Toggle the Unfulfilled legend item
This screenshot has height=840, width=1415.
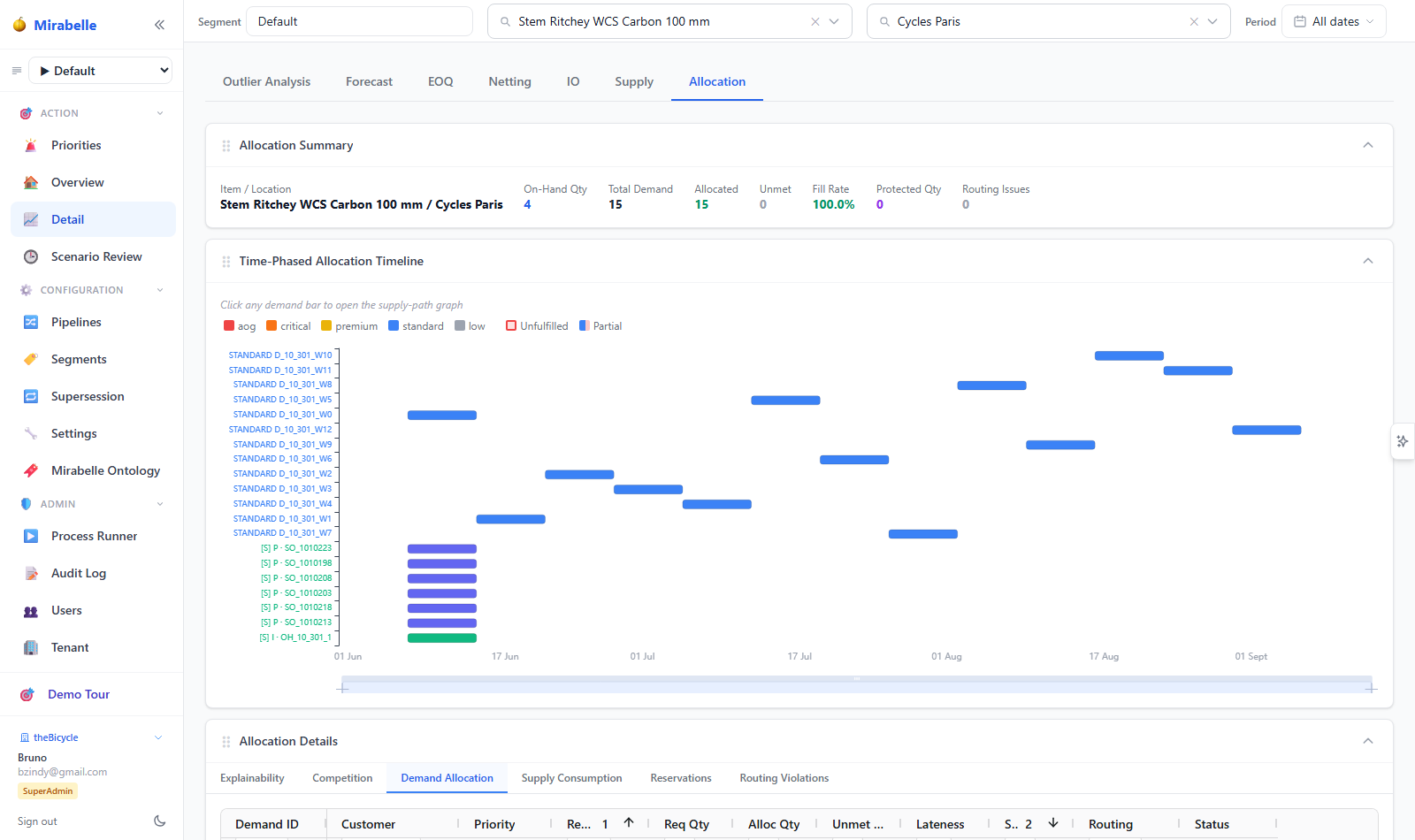coord(537,326)
